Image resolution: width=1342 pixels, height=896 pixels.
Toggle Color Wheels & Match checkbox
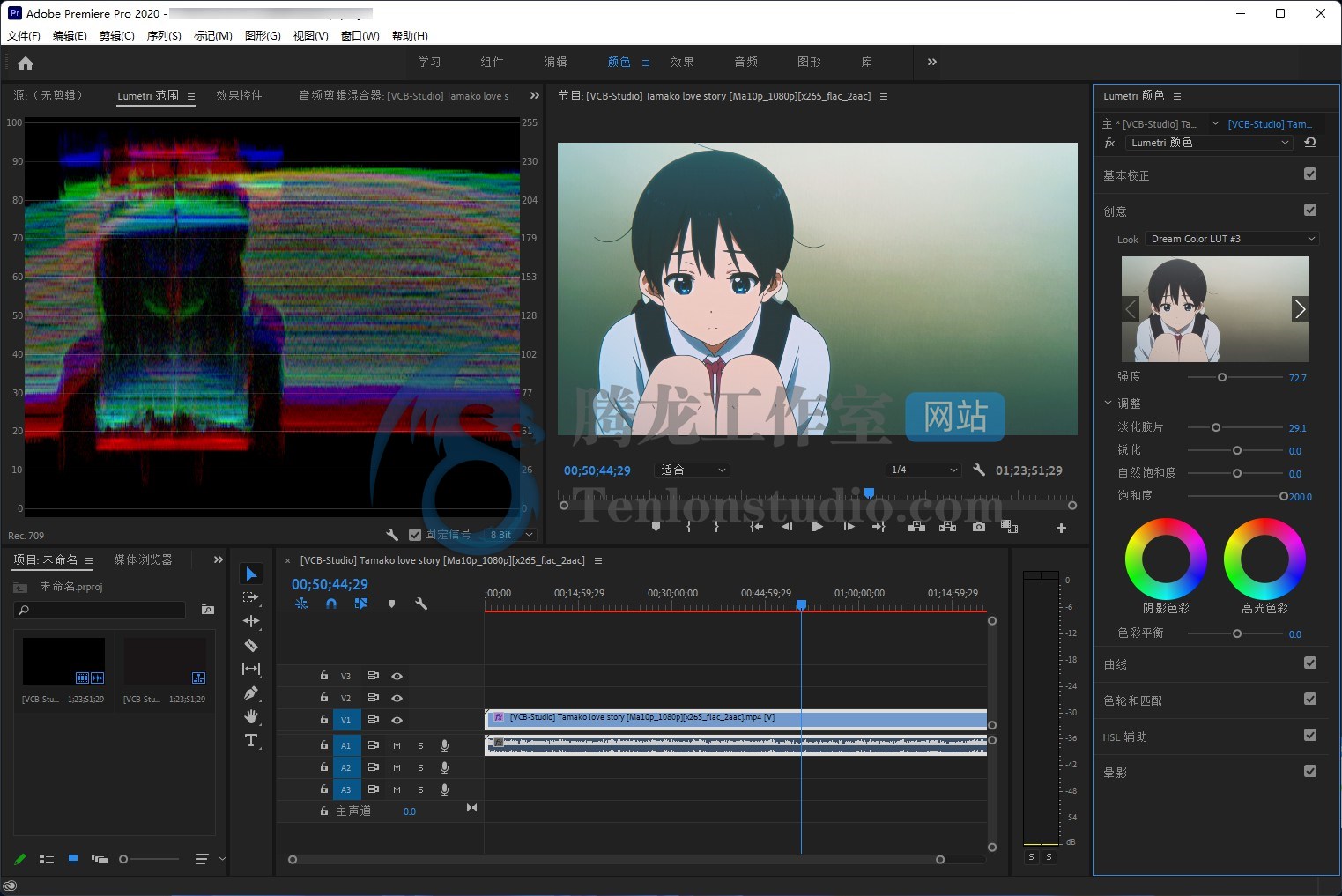[x=1310, y=699]
